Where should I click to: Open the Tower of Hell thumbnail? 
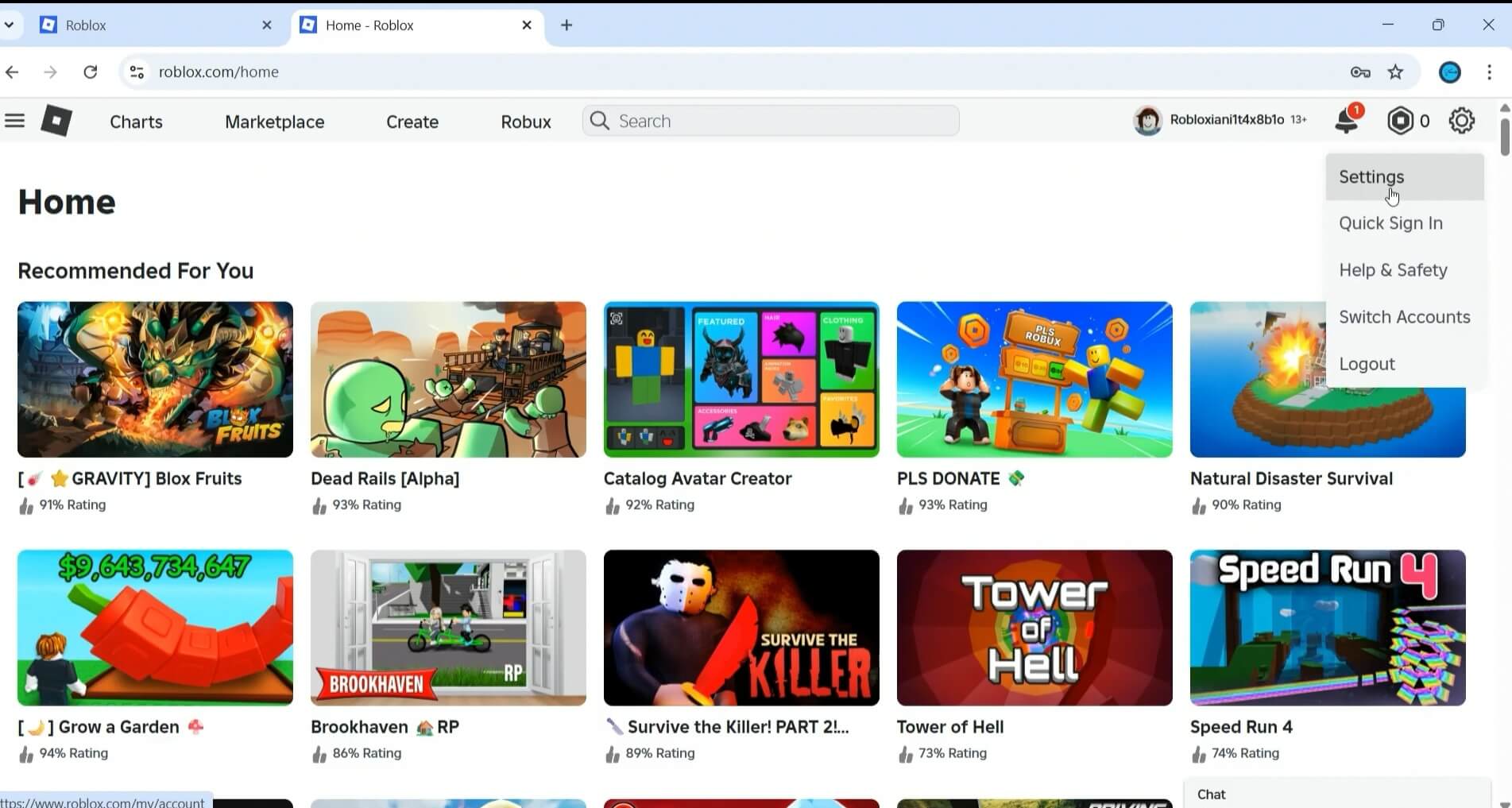point(1034,628)
